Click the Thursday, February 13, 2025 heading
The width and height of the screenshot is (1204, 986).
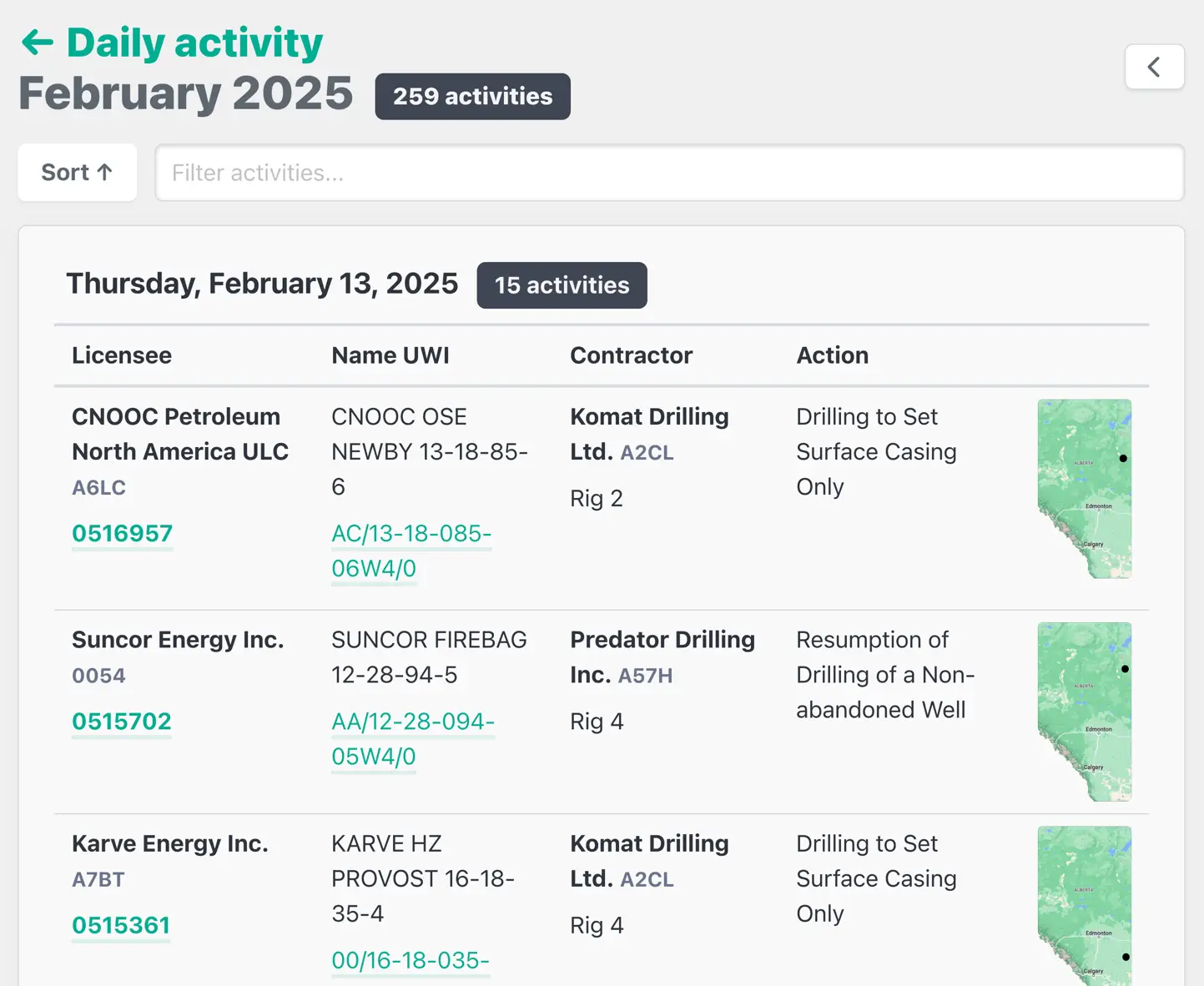(262, 284)
